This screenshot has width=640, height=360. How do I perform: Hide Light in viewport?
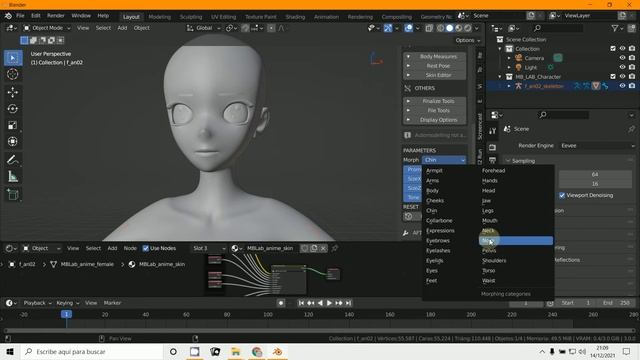pos(622,67)
